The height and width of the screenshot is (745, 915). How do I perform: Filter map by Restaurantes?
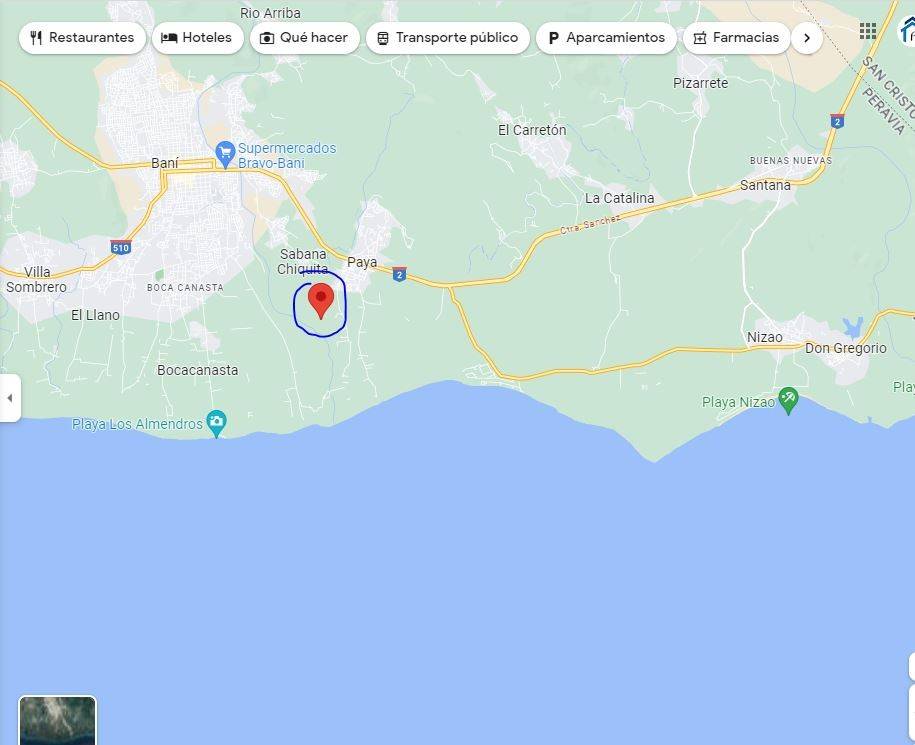pyautogui.click(x=82, y=38)
